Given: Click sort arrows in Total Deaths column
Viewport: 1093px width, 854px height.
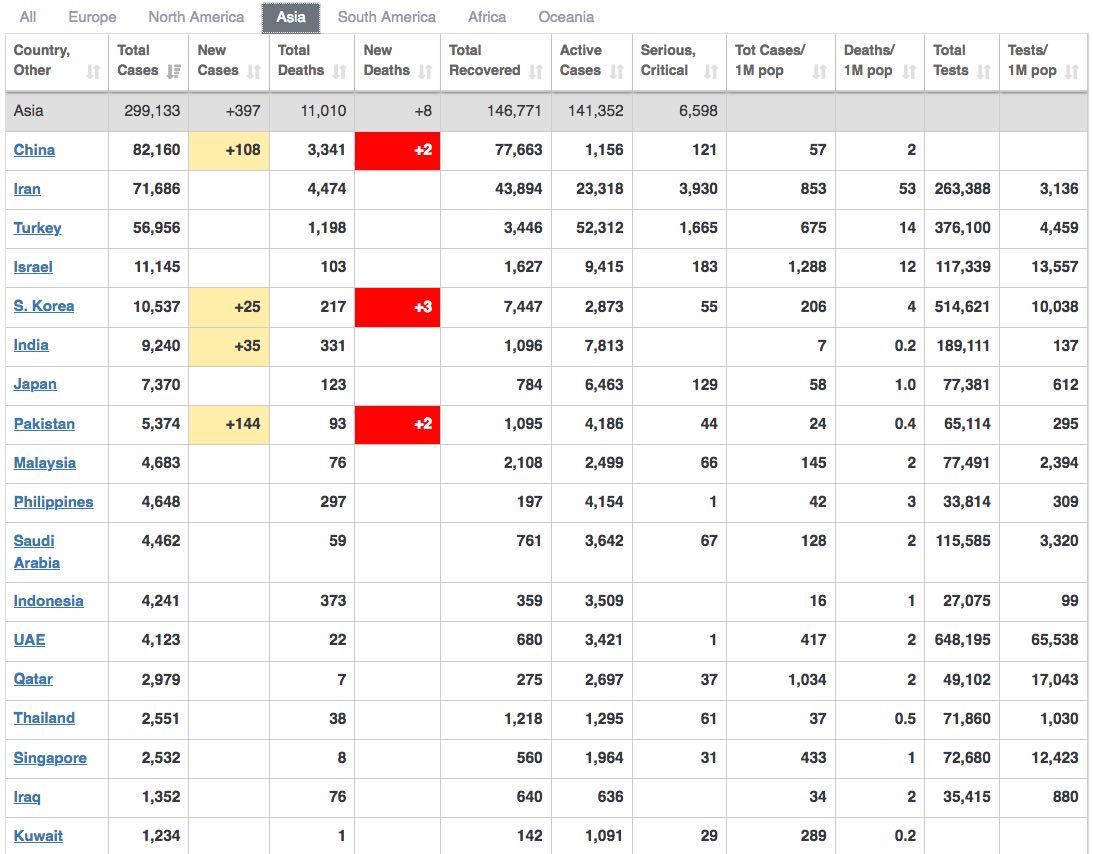Looking at the screenshot, I should [x=339, y=71].
